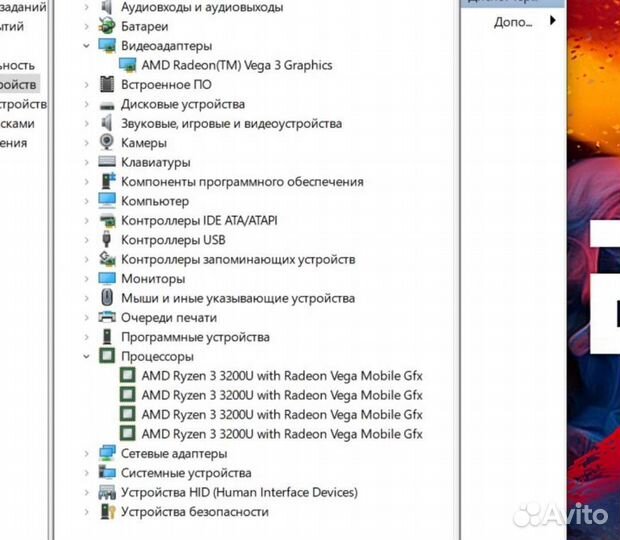Image resolution: width=620 pixels, height=540 pixels.
Task: Expand the Сетевые адаптеры category
Action: [x=86, y=453]
